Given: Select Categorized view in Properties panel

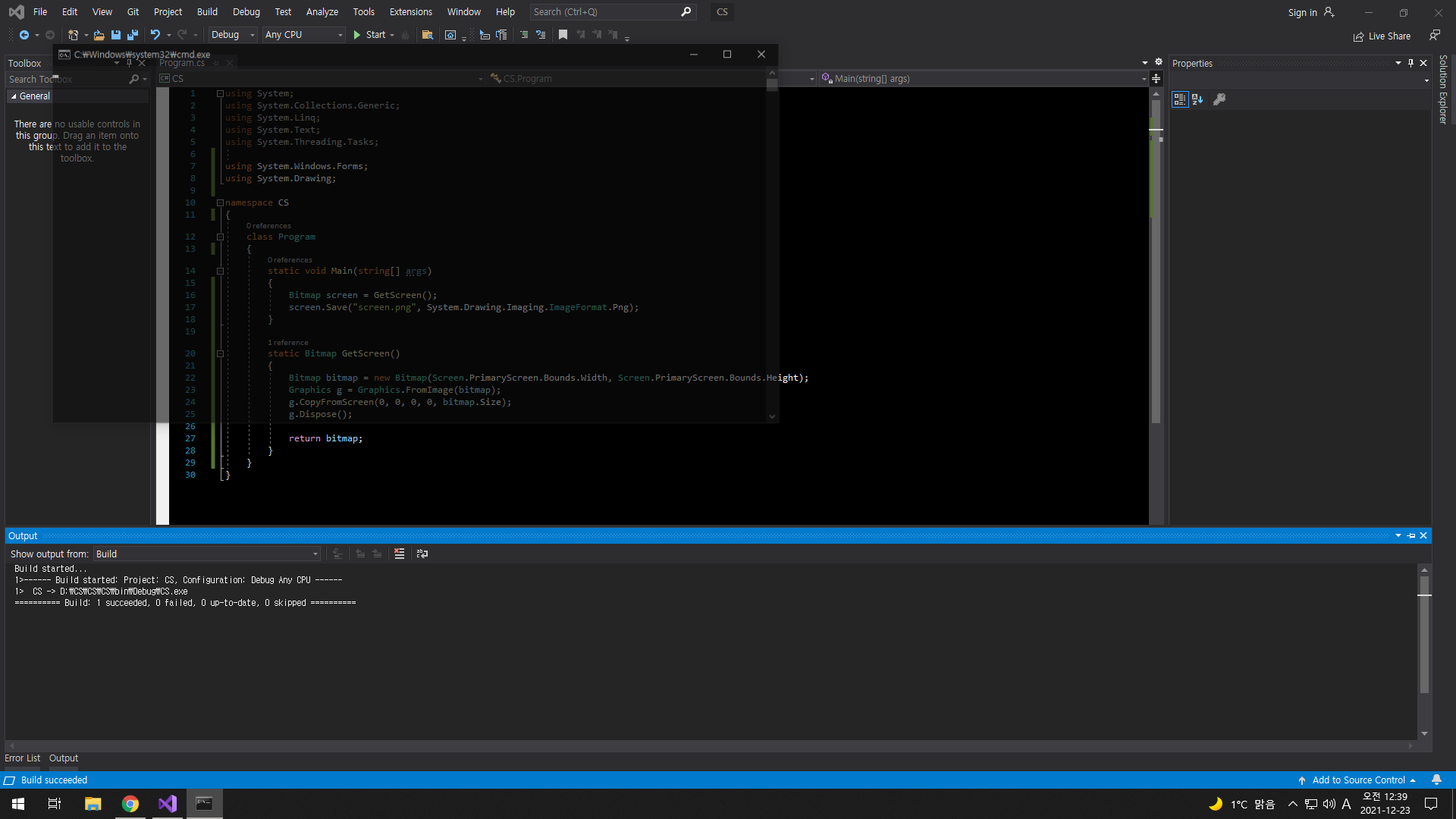Looking at the screenshot, I should [1180, 99].
